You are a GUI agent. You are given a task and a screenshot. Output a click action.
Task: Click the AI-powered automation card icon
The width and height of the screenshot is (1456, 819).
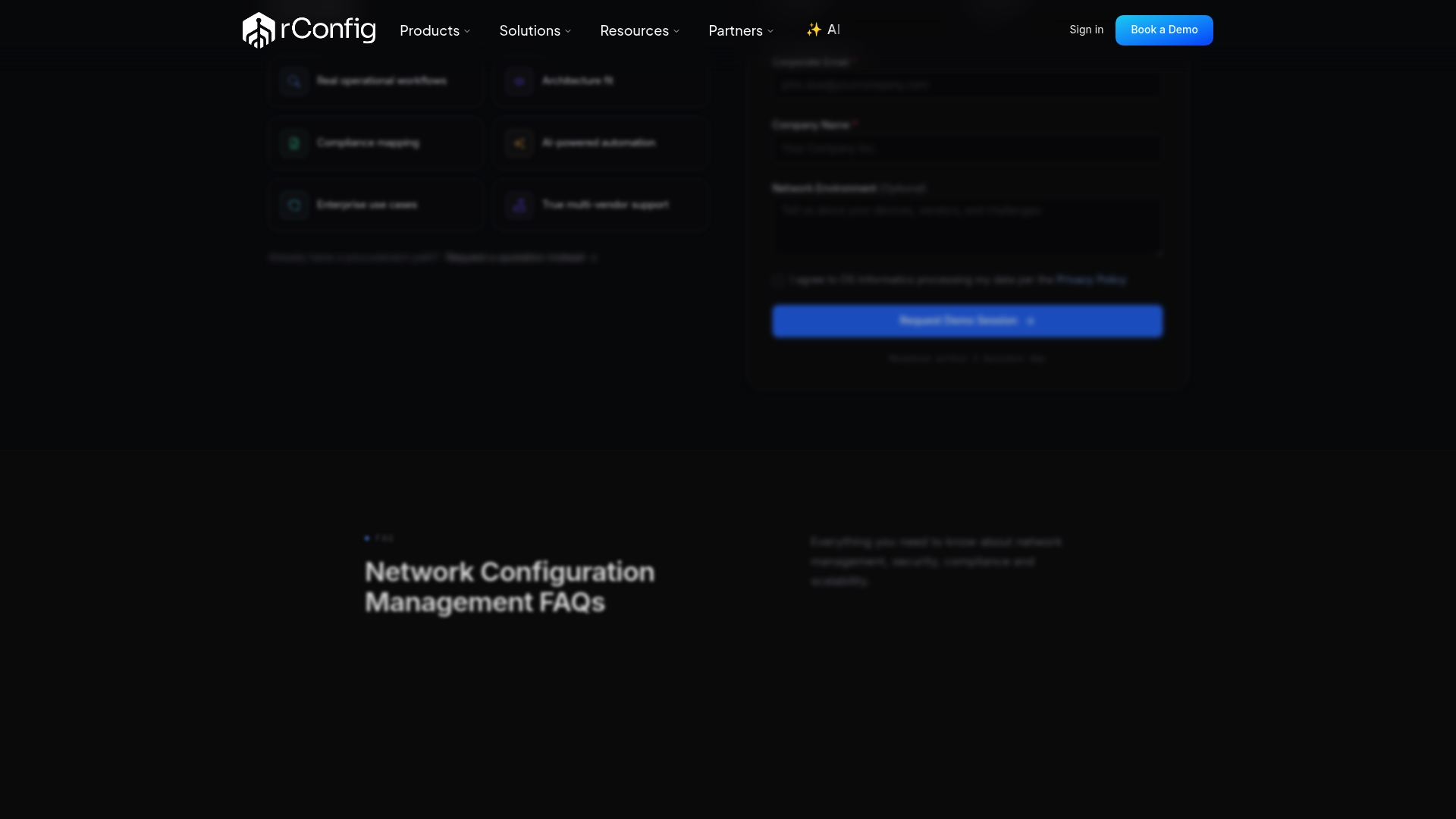pyautogui.click(x=519, y=143)
